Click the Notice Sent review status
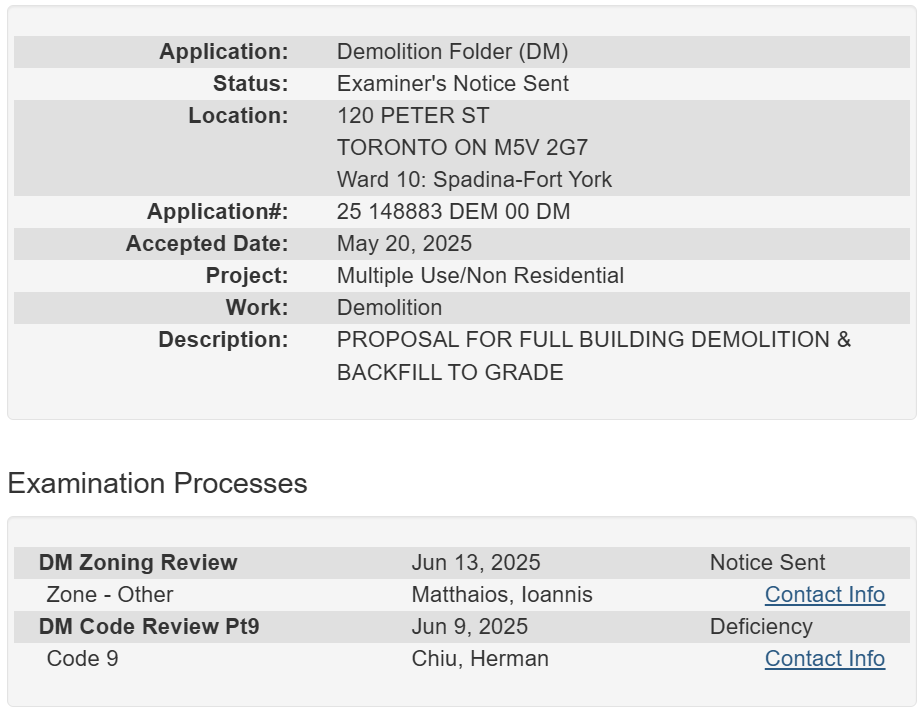 click(767, 563)
